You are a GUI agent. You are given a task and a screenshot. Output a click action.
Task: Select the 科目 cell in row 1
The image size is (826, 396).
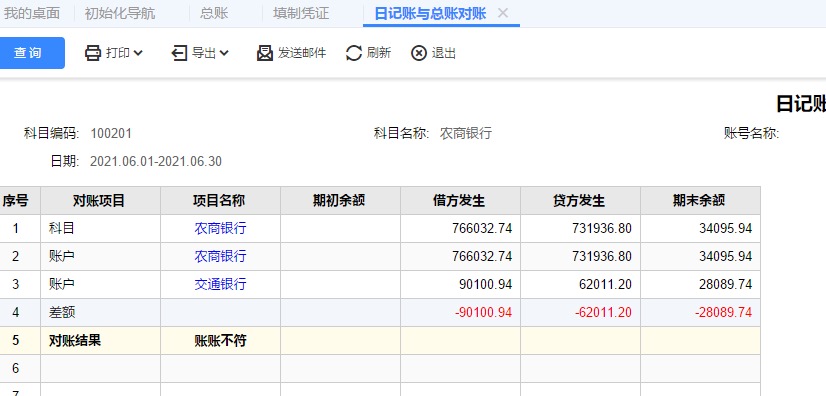tap(101, 229)
